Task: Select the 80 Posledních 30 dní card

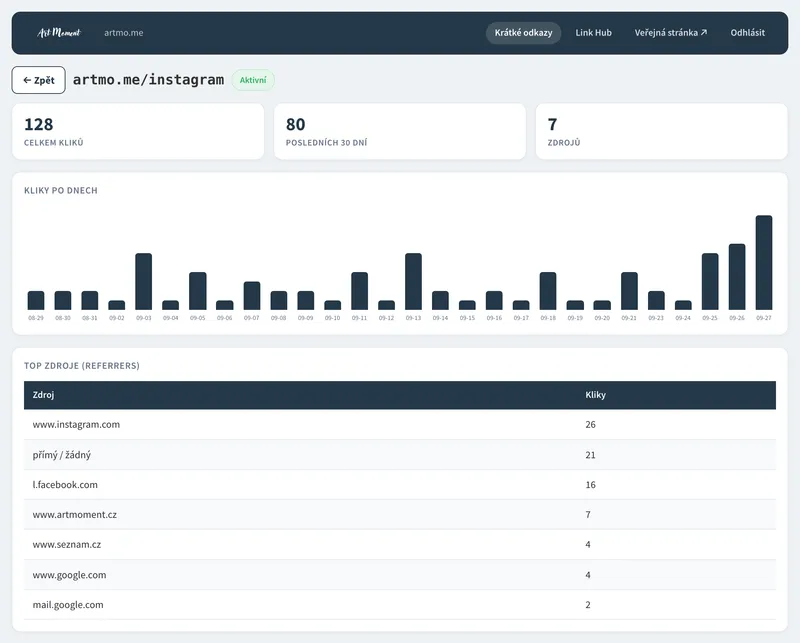Action: [x=399, y=132]
